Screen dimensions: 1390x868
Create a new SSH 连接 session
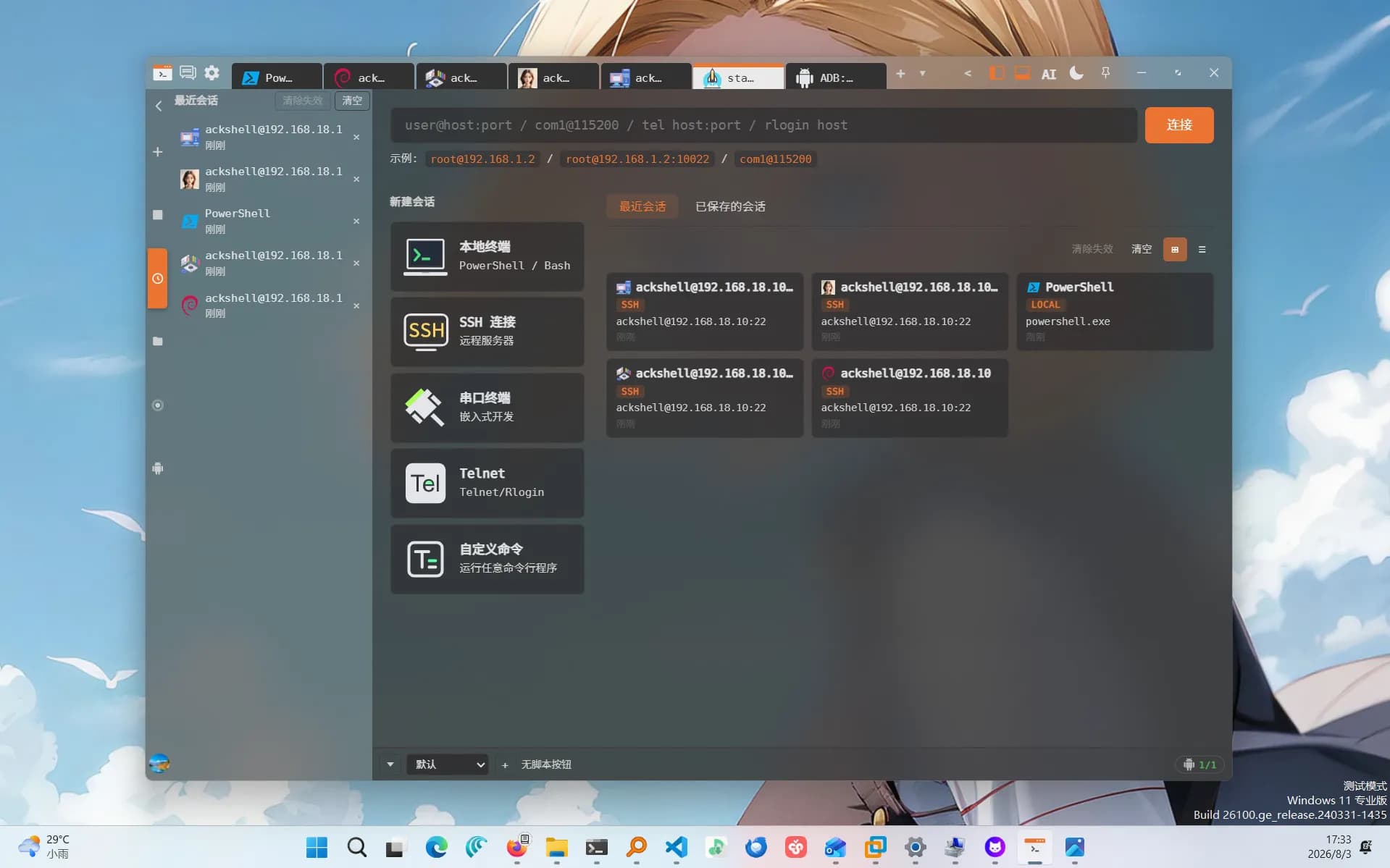[x=487, y=332]
